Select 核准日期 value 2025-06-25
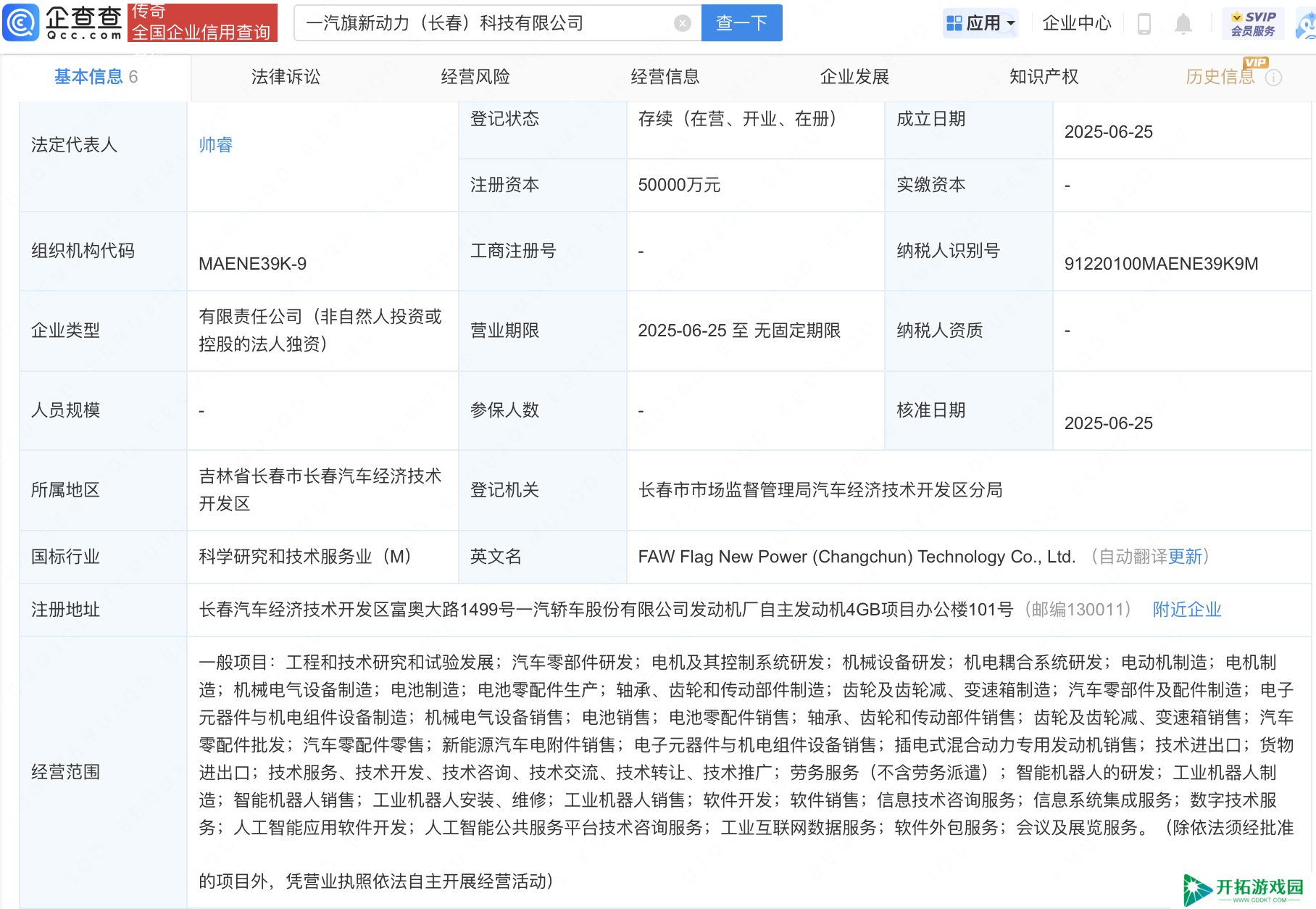The image size is (1316, 909). click(1108, 423)
